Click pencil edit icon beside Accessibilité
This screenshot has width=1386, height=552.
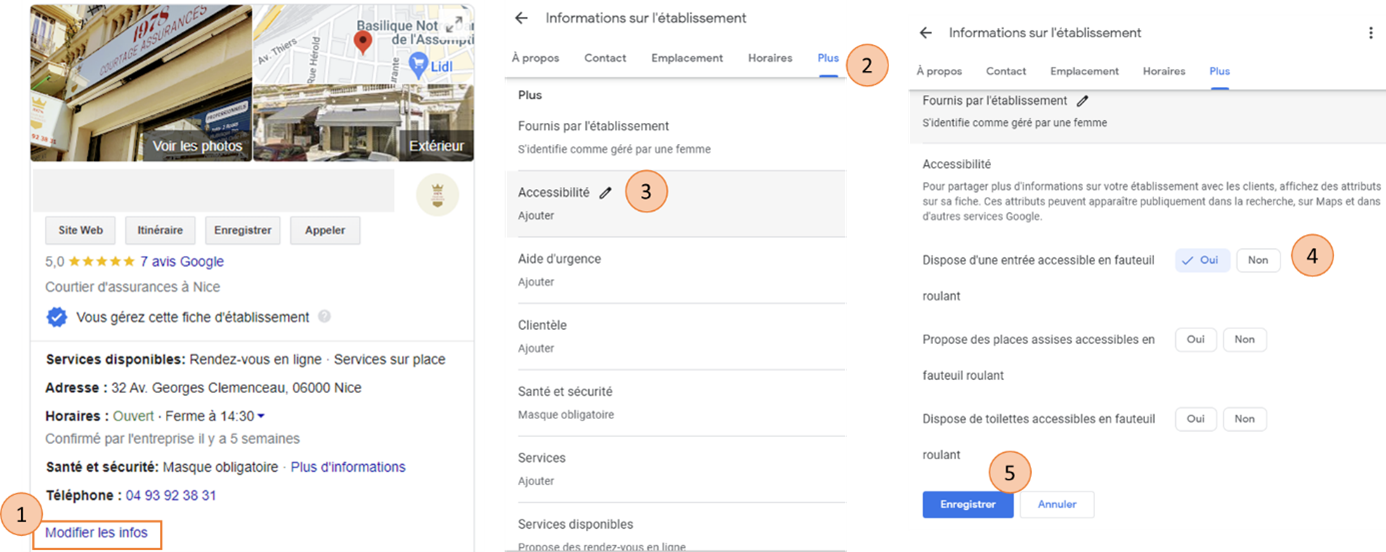[x=605, y=193]
